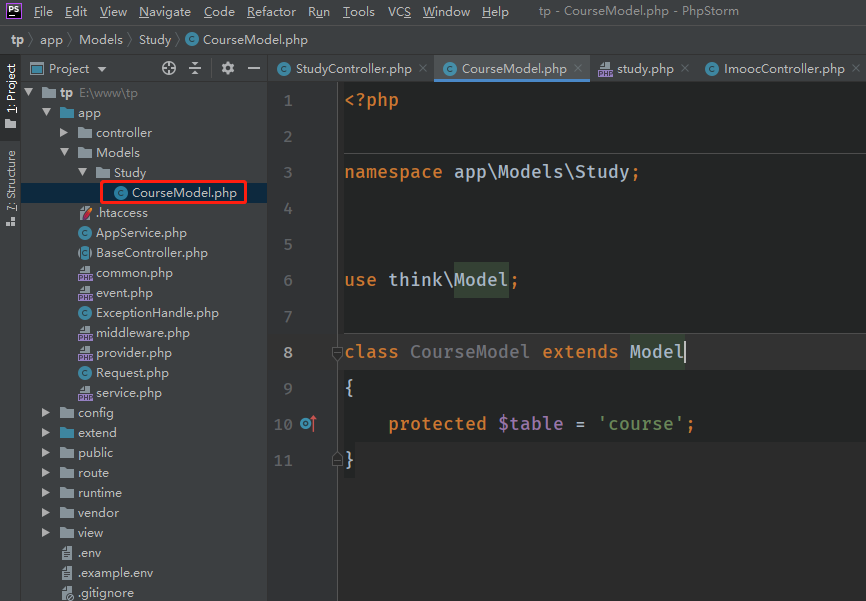This screenshot has width=866, height=601.
Task: Open the File menu
Action: click(43, 12)
